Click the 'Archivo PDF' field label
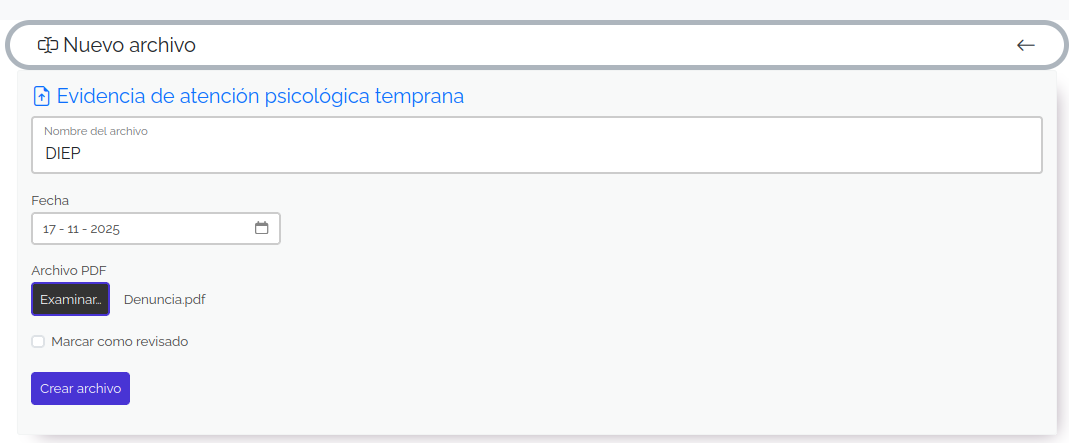This screenshot has width=1069, height=443. [69, 270]
